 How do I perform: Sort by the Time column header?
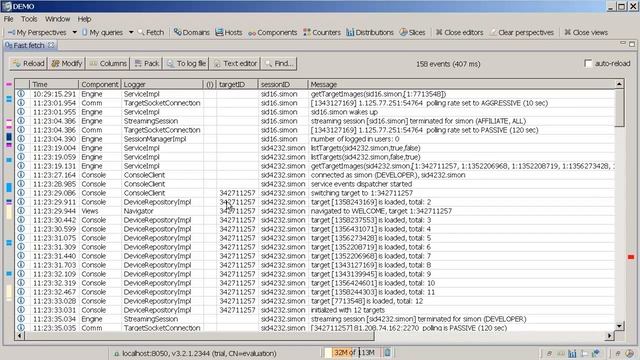pos(54,84)
